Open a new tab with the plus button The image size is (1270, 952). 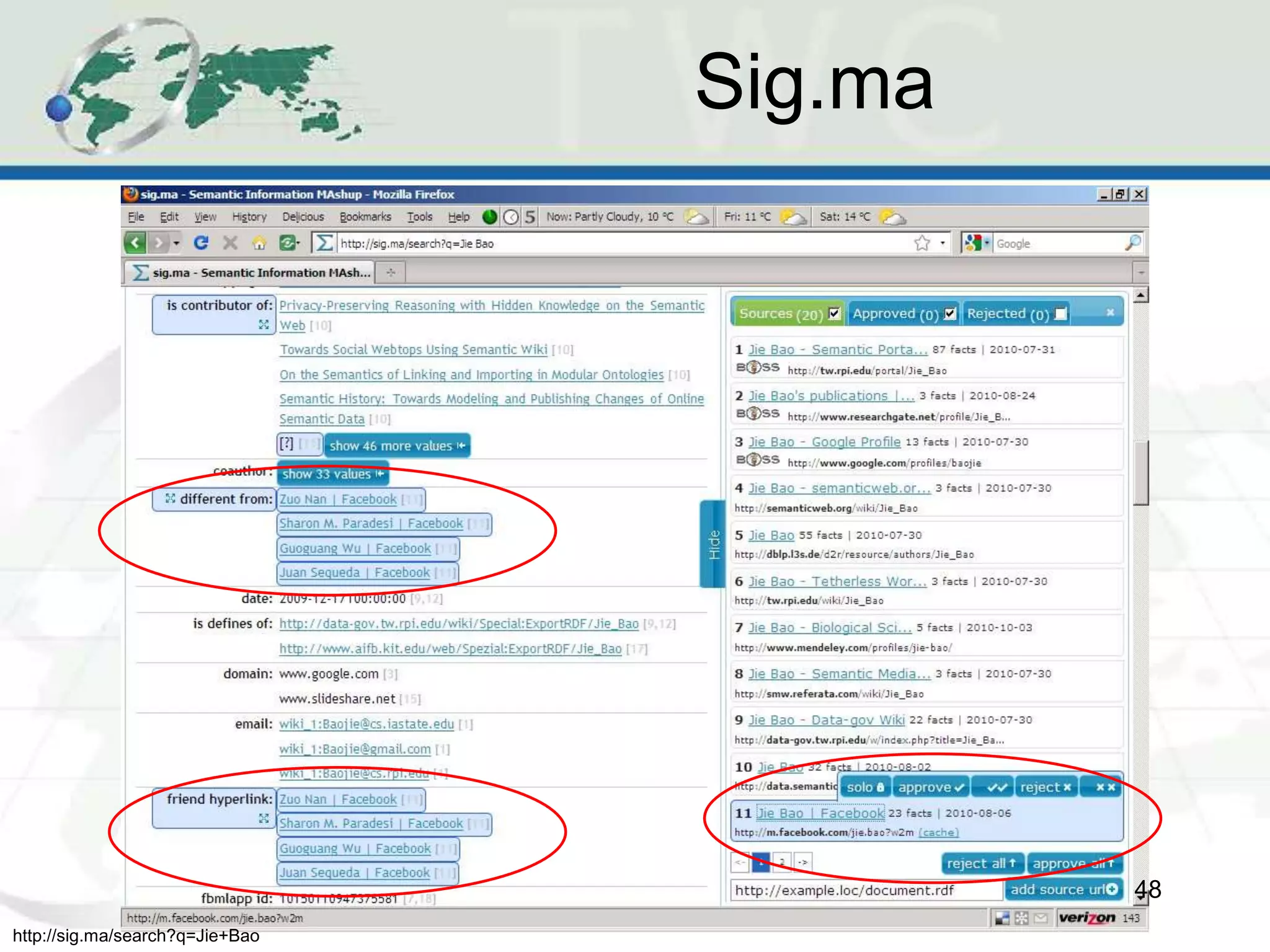[x=391, y=272]
